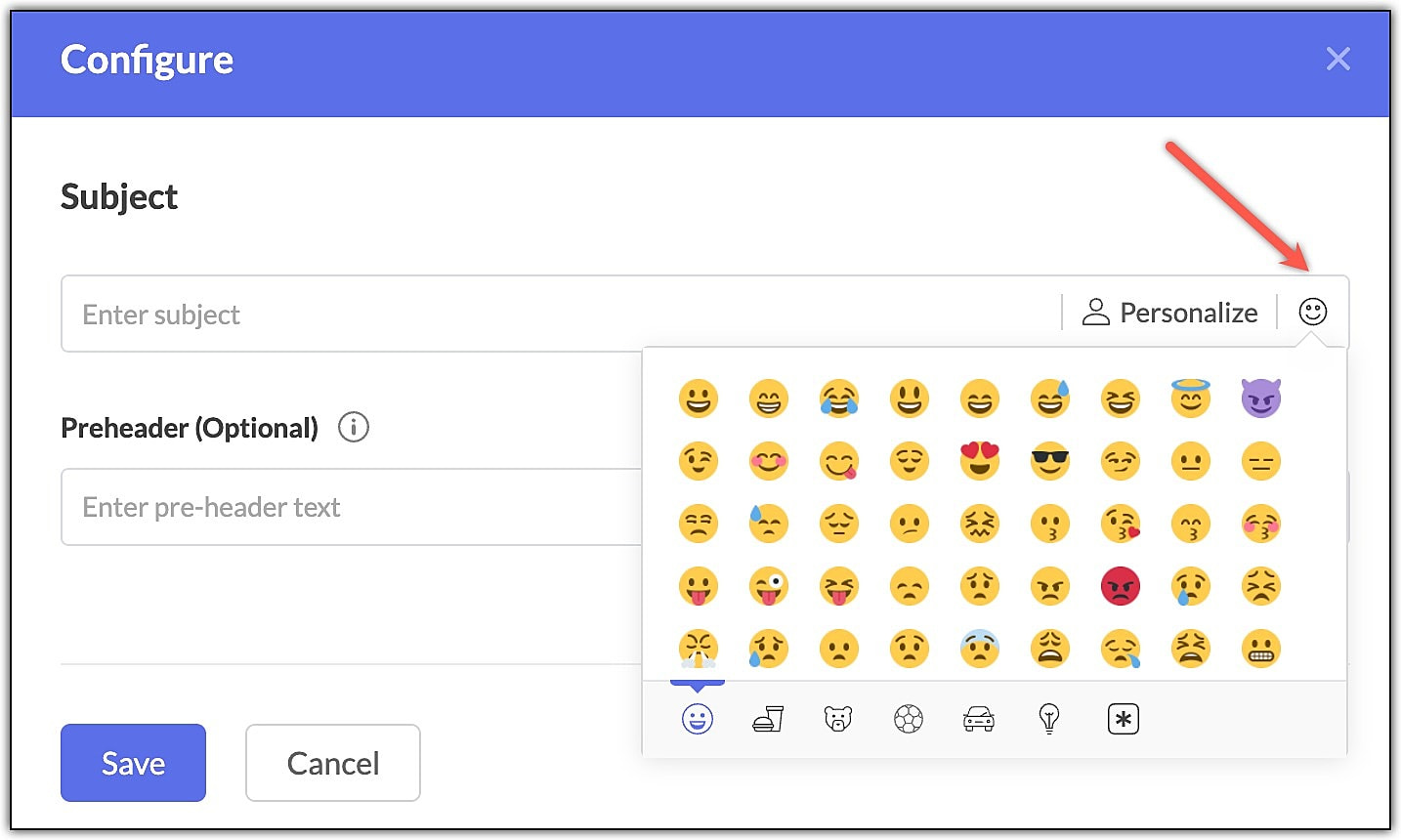The image size is (1401, 840).
Task: Click the Save button
Action: [133, 763]
